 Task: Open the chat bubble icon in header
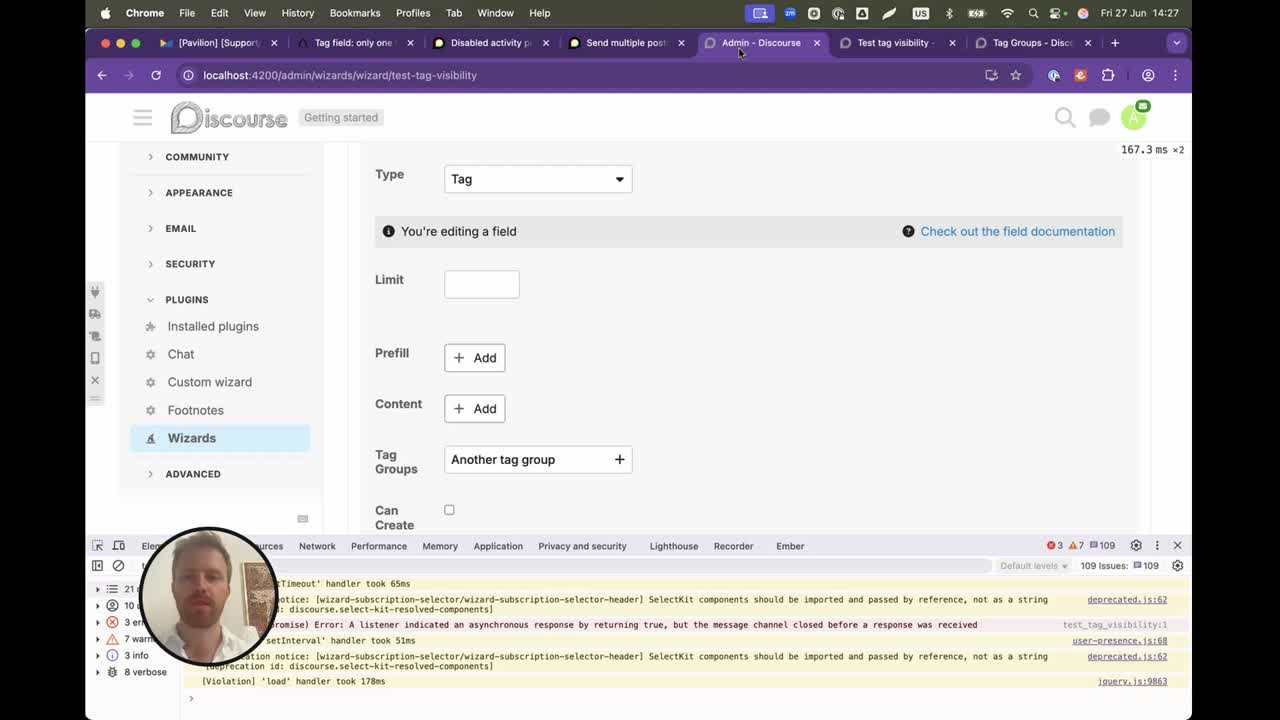coord(1099,117)
